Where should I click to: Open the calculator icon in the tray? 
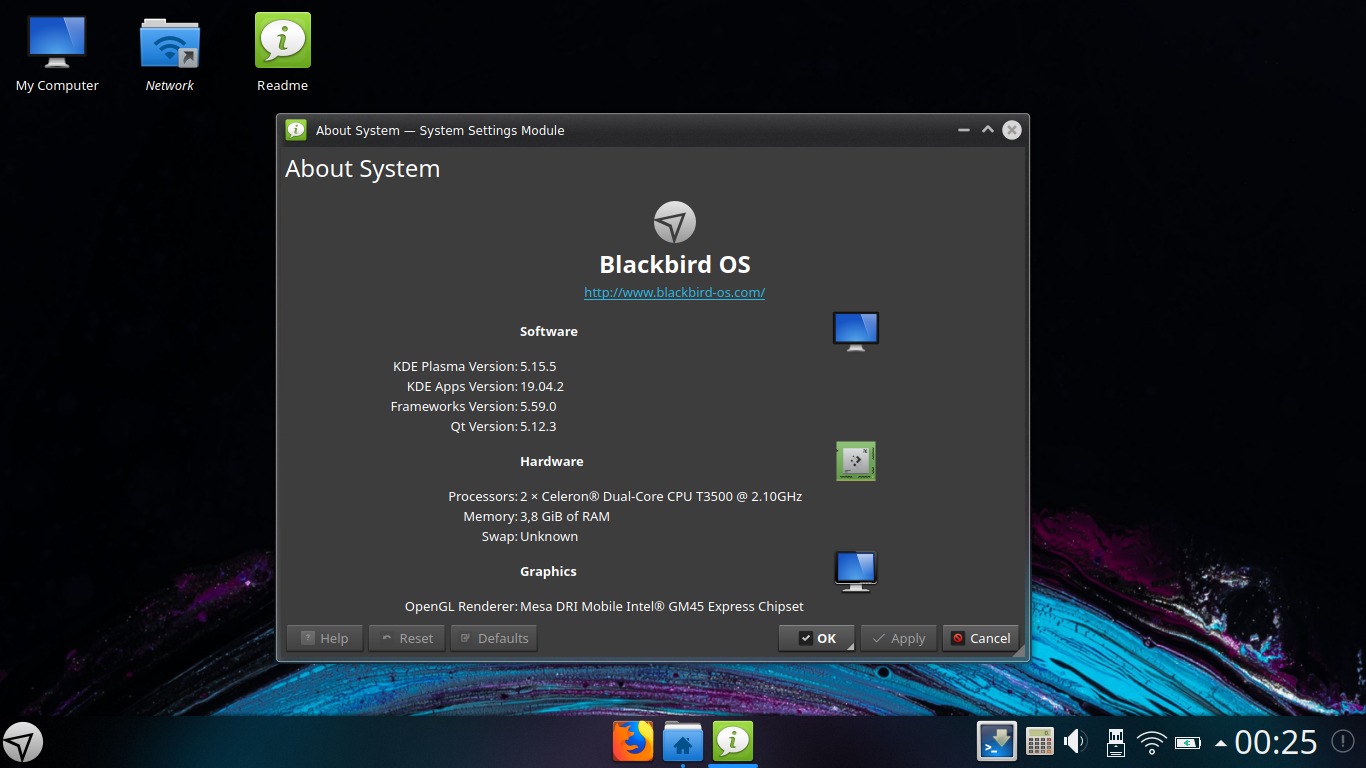click(1040, 742)
